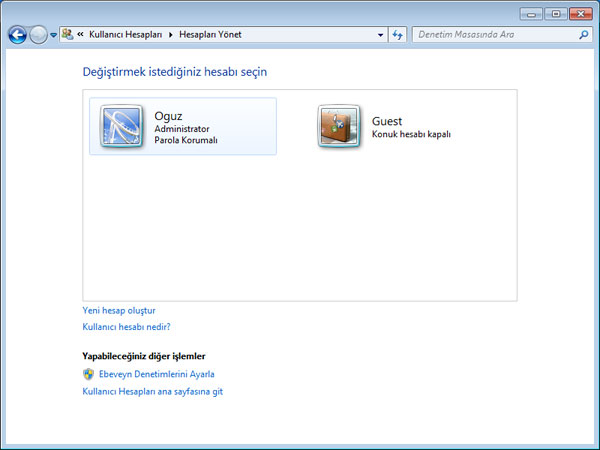Open the Guest account suitcase picture
600x450 pixels.
coord(339,126)
